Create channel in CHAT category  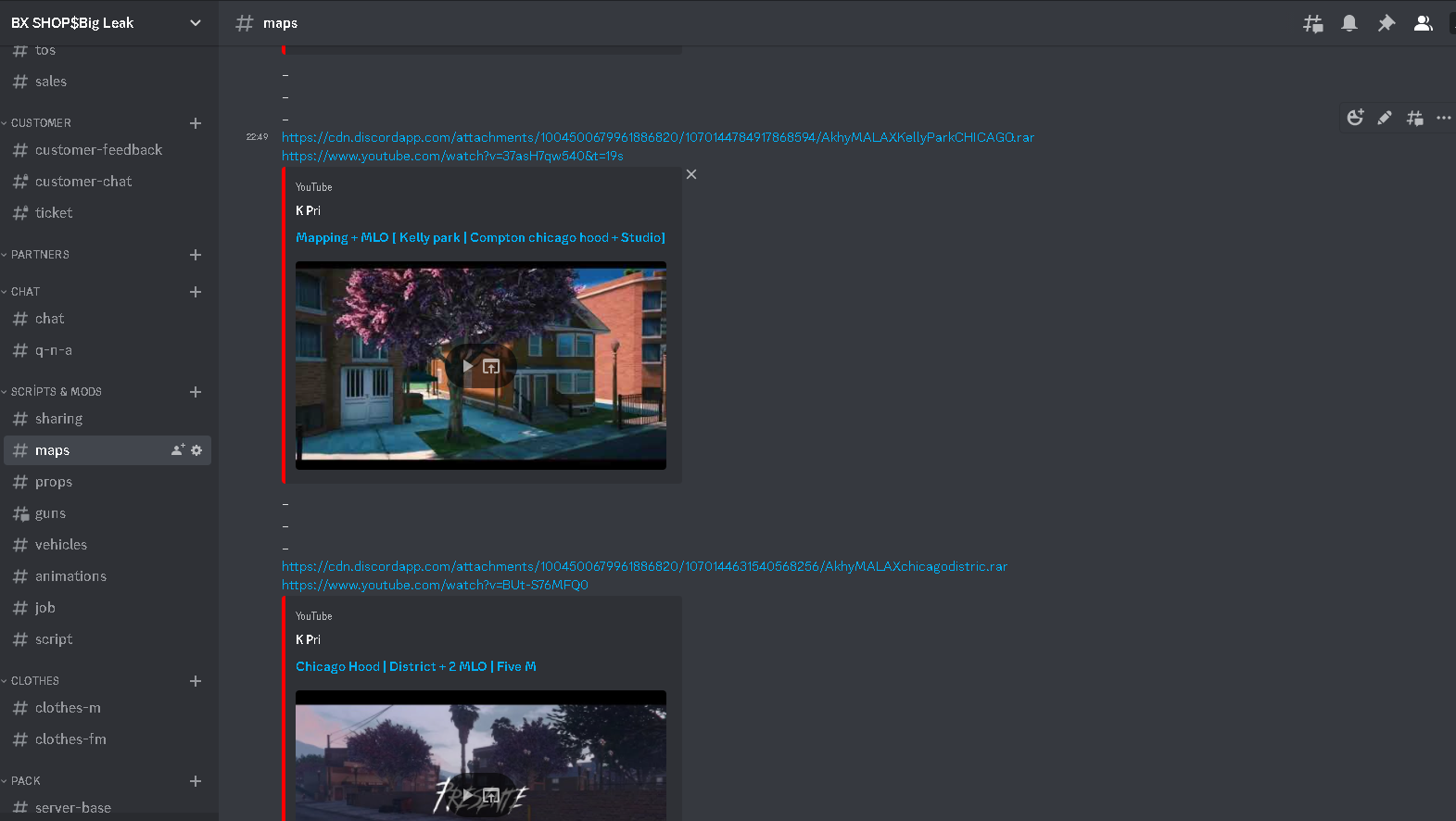coord(196,292)
